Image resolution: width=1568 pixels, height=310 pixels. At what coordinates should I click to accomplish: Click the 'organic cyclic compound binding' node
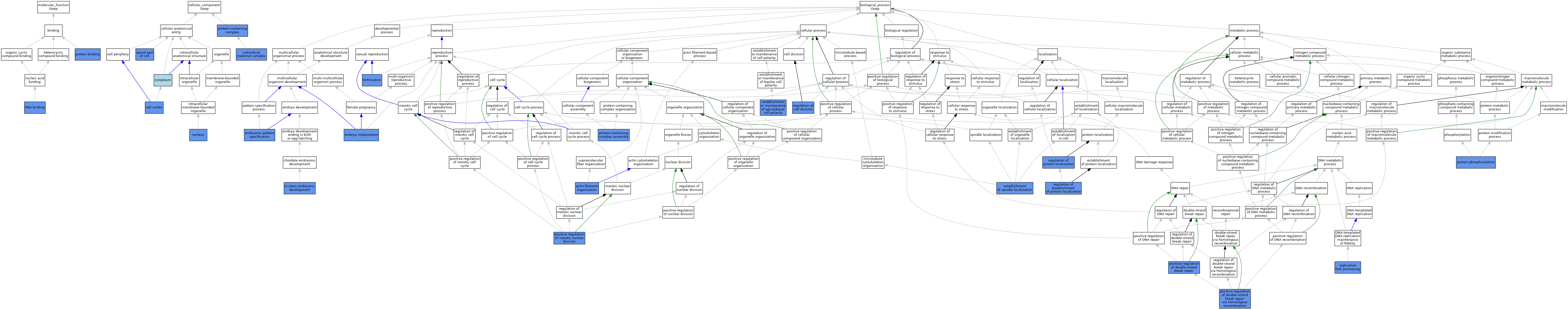[x=16, y=54]
